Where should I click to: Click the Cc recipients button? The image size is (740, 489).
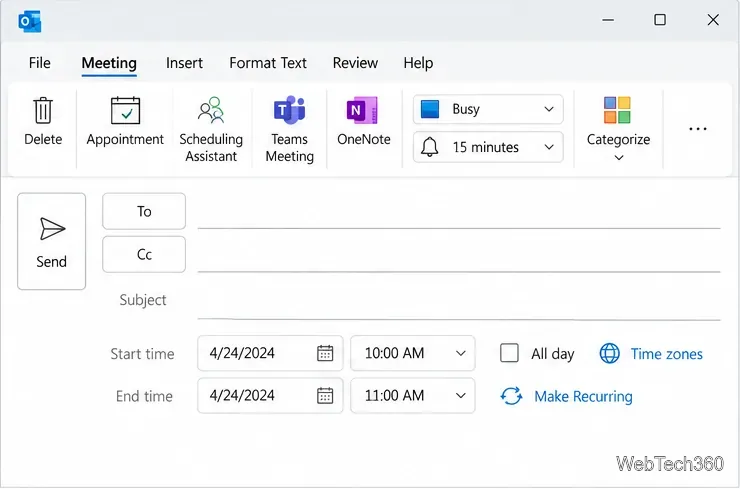click(x=144, y=254)
